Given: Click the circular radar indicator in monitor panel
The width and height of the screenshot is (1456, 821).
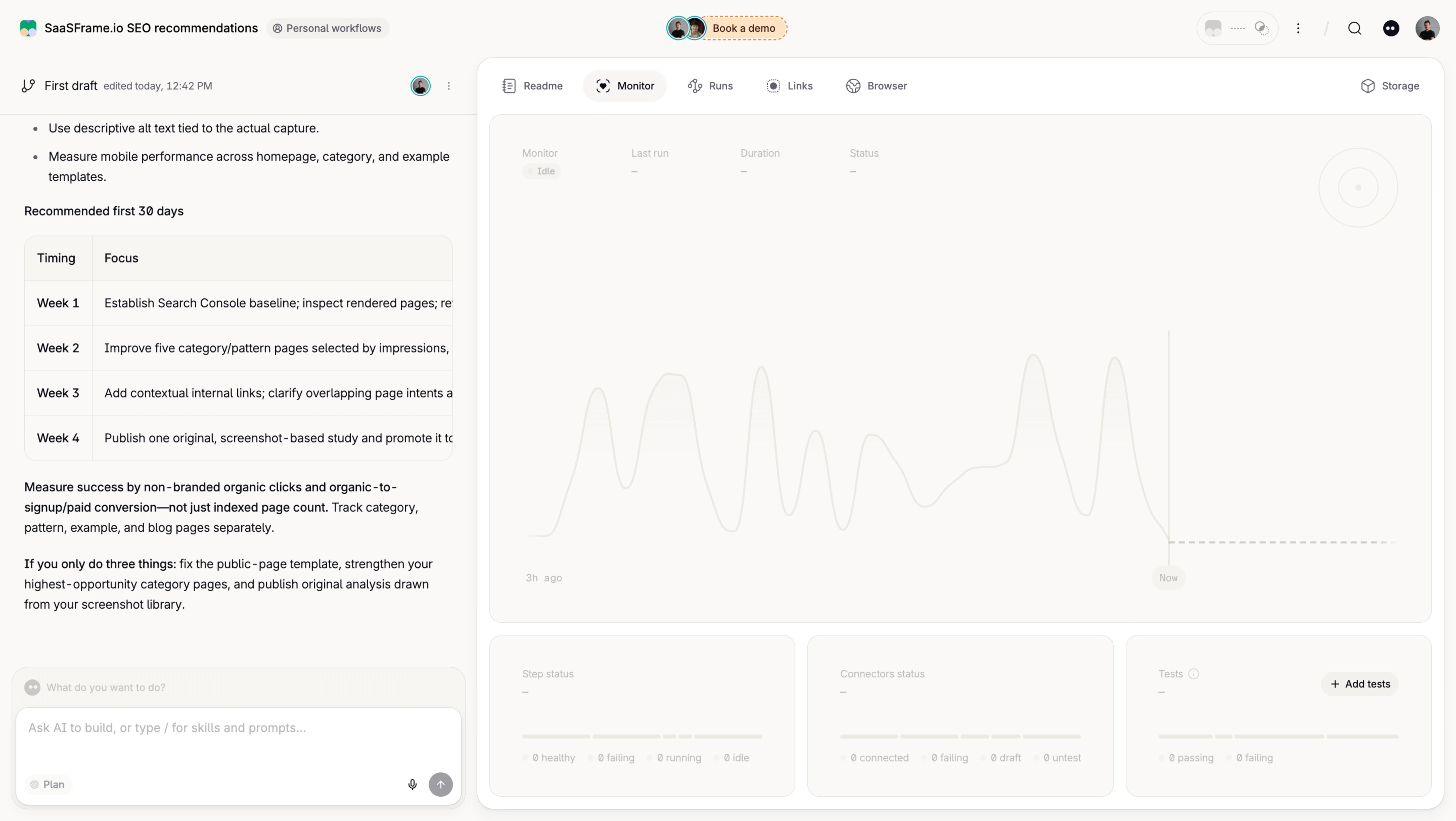Looking at the screenshot, I should pyautogui.click(x=1358, y=188).
